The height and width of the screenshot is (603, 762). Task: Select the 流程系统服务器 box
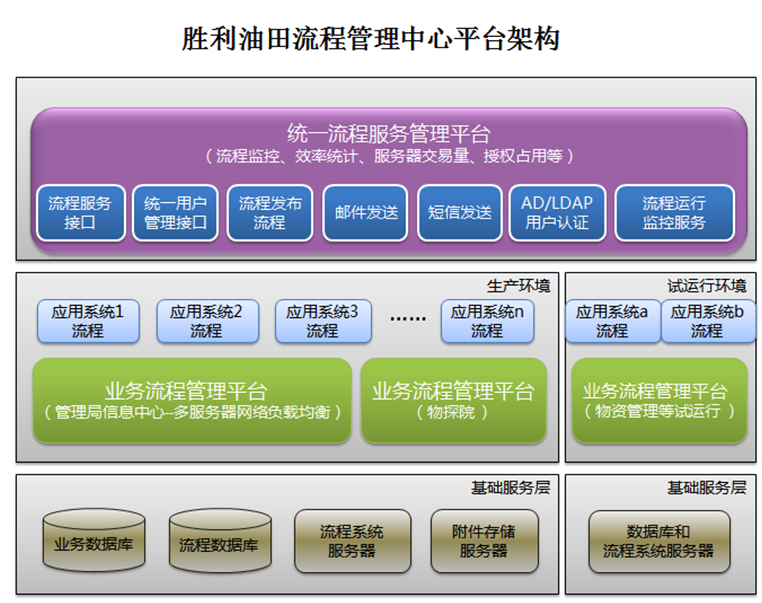(352, 541)
